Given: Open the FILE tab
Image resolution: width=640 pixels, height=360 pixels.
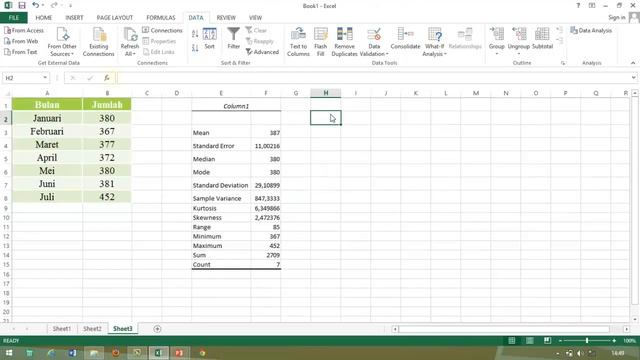Looking at the screenshot, I should [x=14, y=18].
